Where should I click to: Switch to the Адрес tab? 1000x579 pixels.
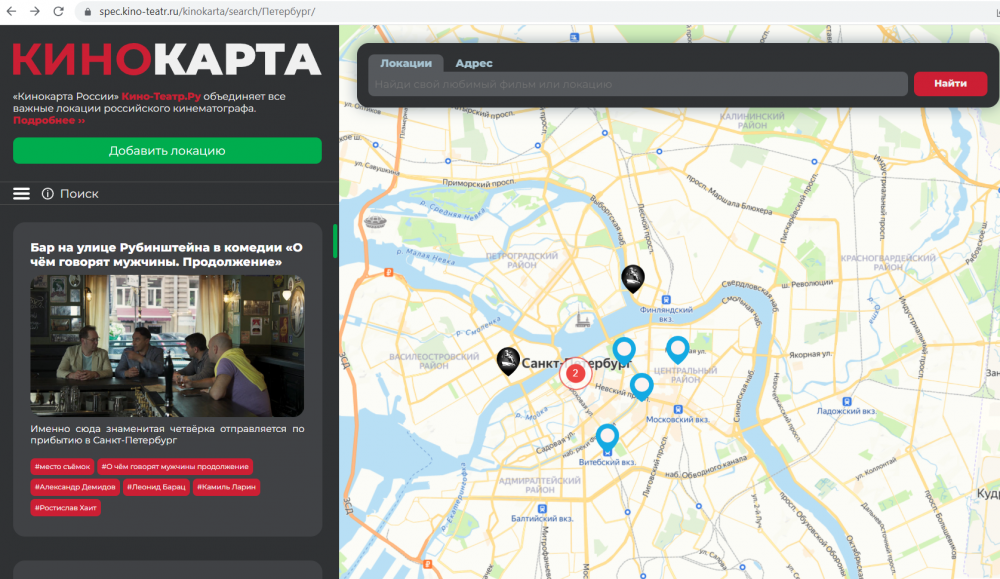click(474, 63)
